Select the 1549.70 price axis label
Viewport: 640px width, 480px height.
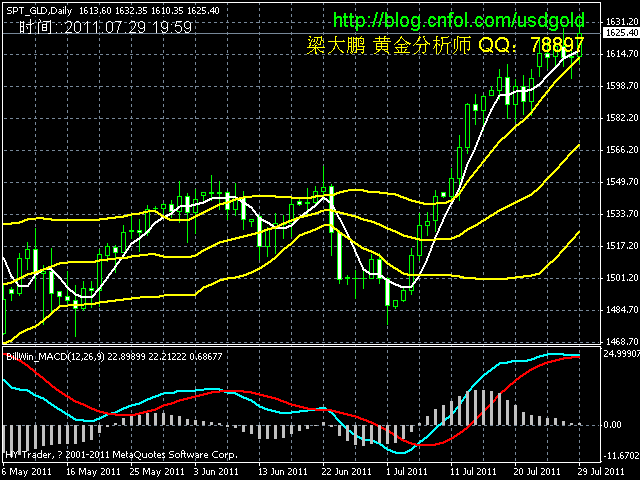point(621,182)
